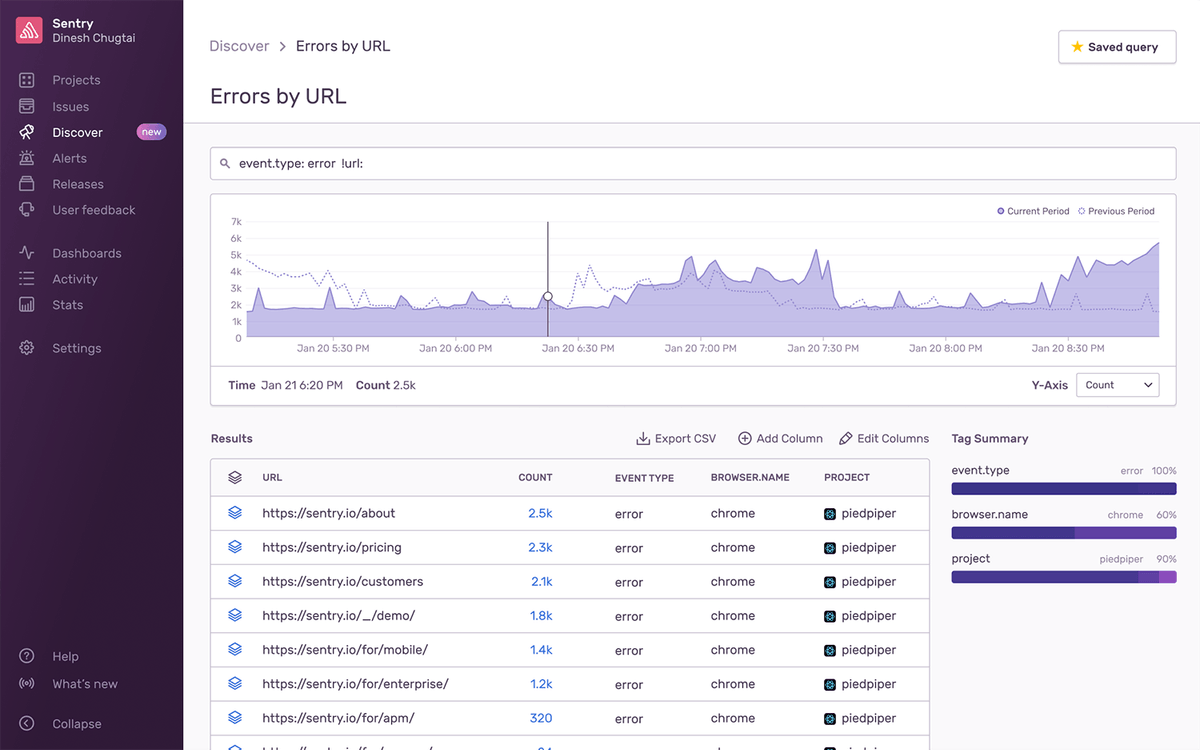Image resolution: width=1200 pixels, height=750 pixels.
Task: Click count 2.5k in about row
Action: click(540, 513)
